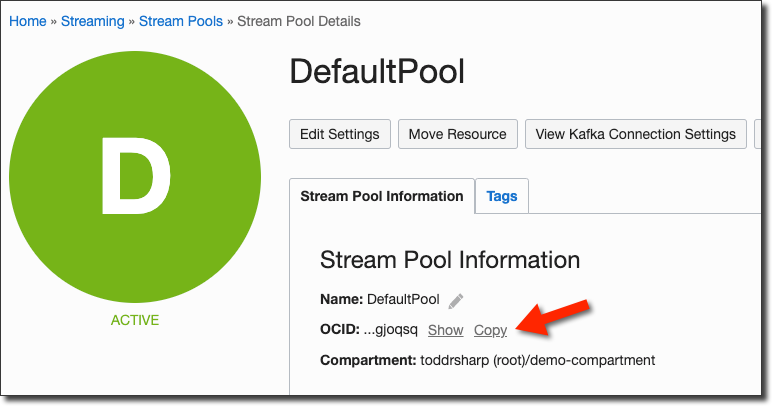Open Stream Pools breadcrumb link
The height and width of the screenshot is (406, 772).
pos(181,21)
